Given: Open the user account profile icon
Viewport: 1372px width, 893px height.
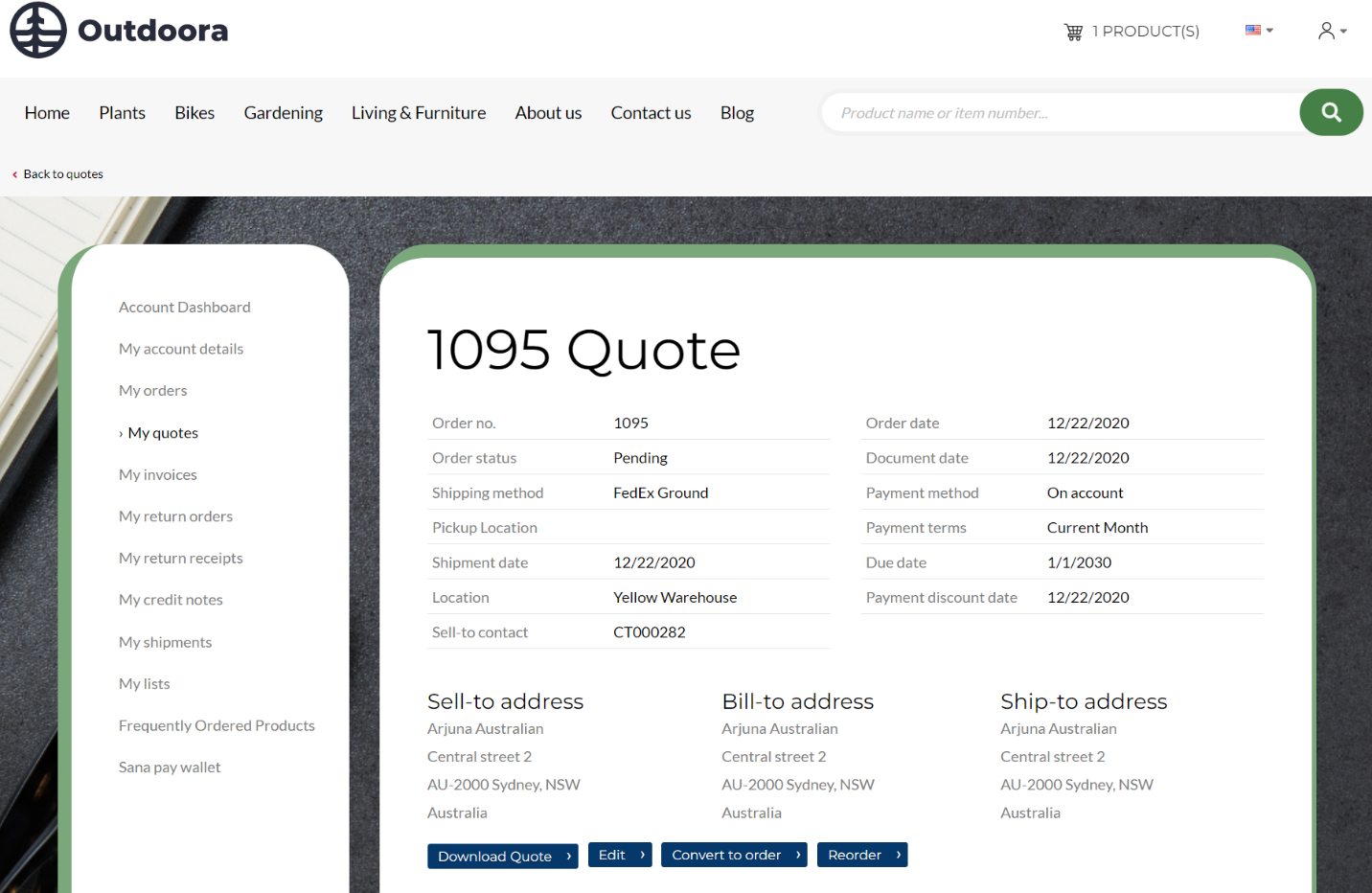Looking at the screenshot, I should pos(1332,31).
